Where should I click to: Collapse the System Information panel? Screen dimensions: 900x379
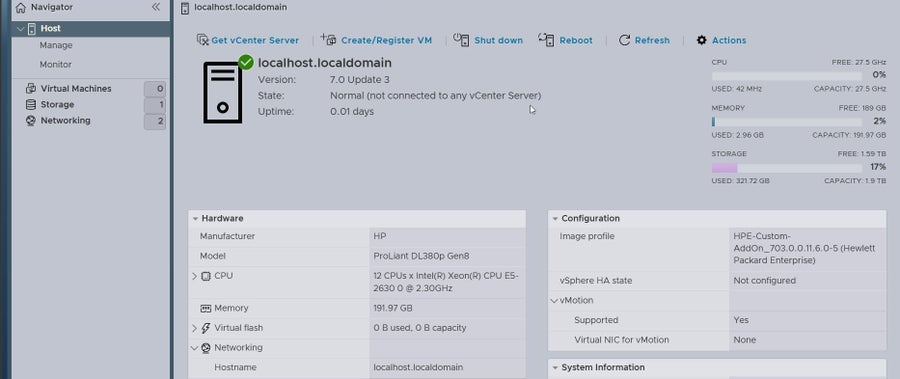tap(555, 368)
